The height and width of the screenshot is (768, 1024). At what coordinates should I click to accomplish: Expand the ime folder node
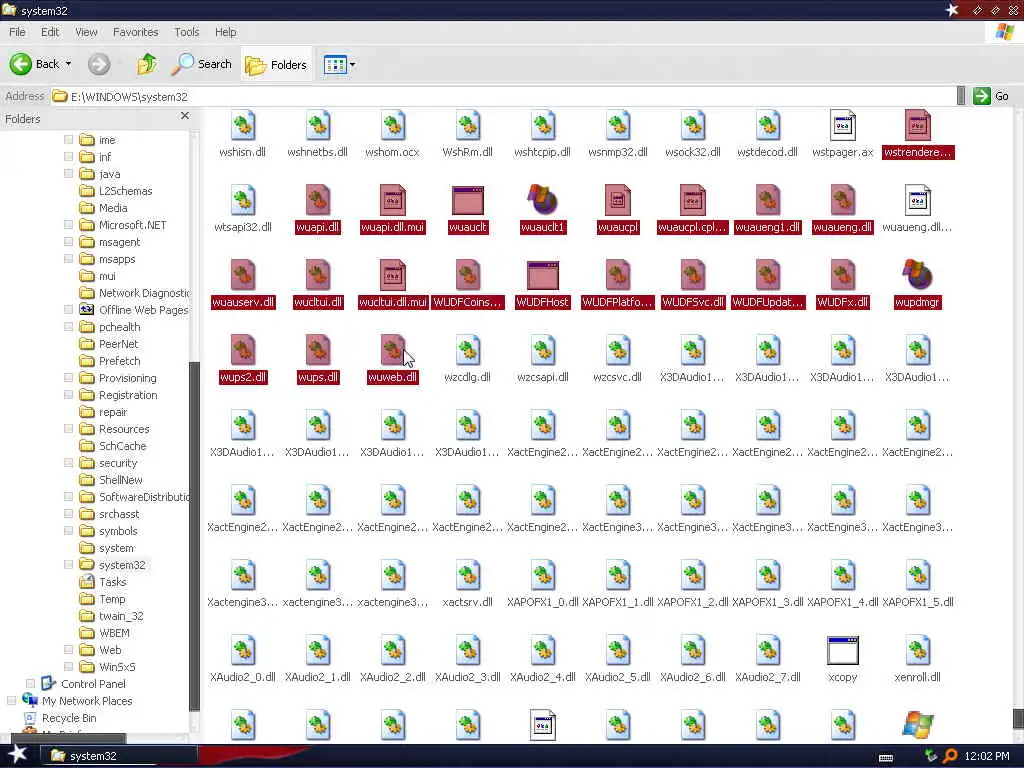(x=69, y=140)
